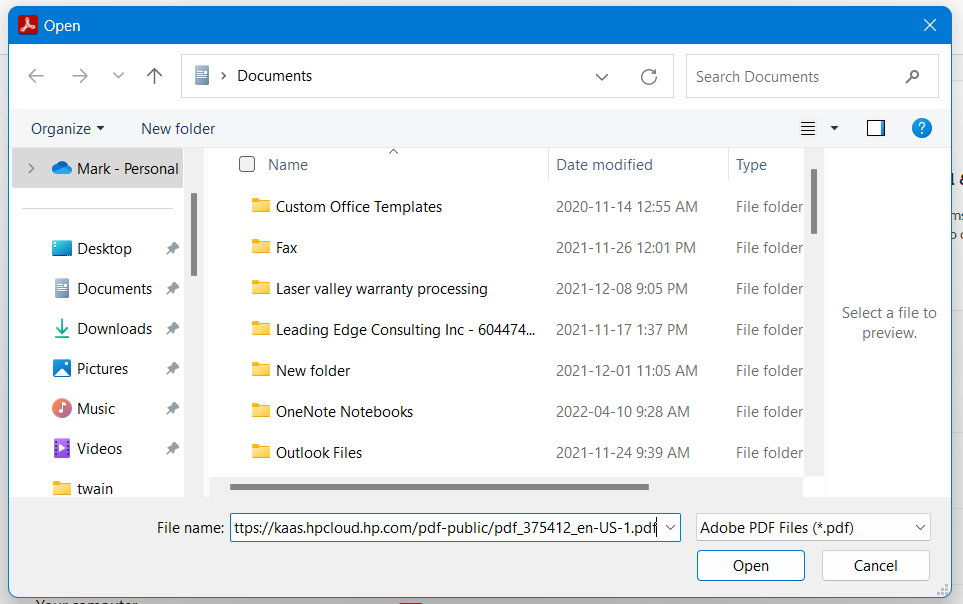Click the back navigation arrow
This screenshot has width=963, height=604.
point(36,76)
